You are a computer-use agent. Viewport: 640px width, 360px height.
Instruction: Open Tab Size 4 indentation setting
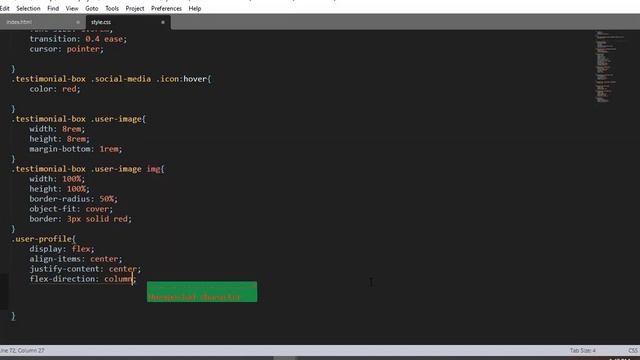click(582, 351)
